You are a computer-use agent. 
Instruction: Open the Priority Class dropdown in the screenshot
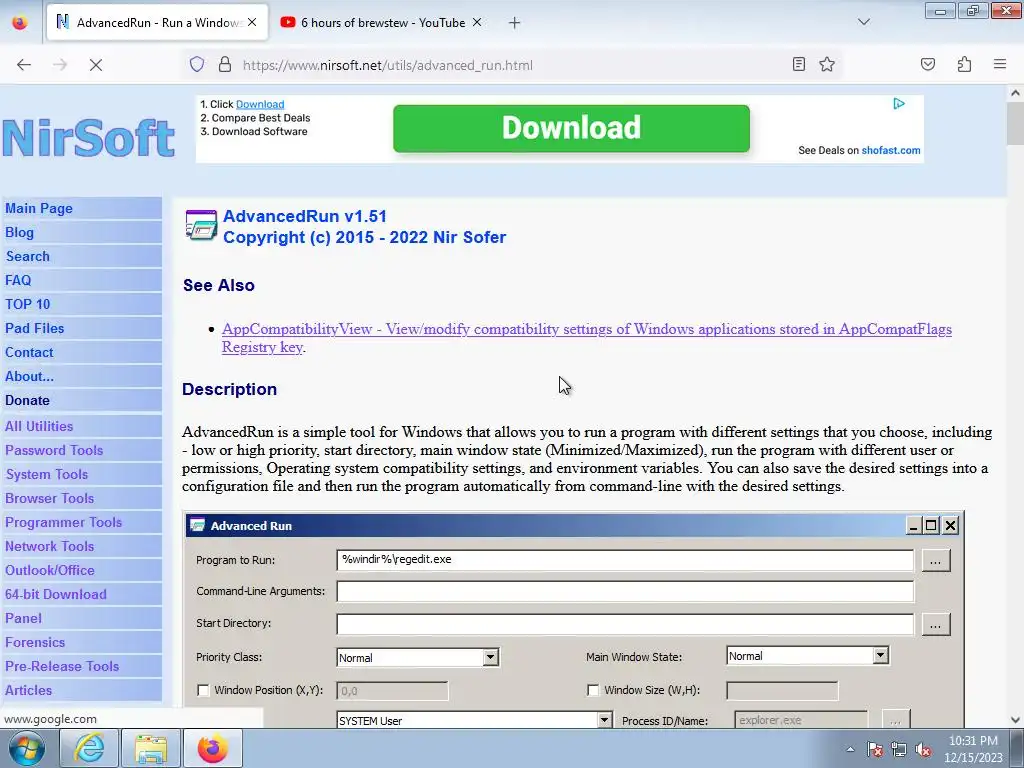pos(418,658)
